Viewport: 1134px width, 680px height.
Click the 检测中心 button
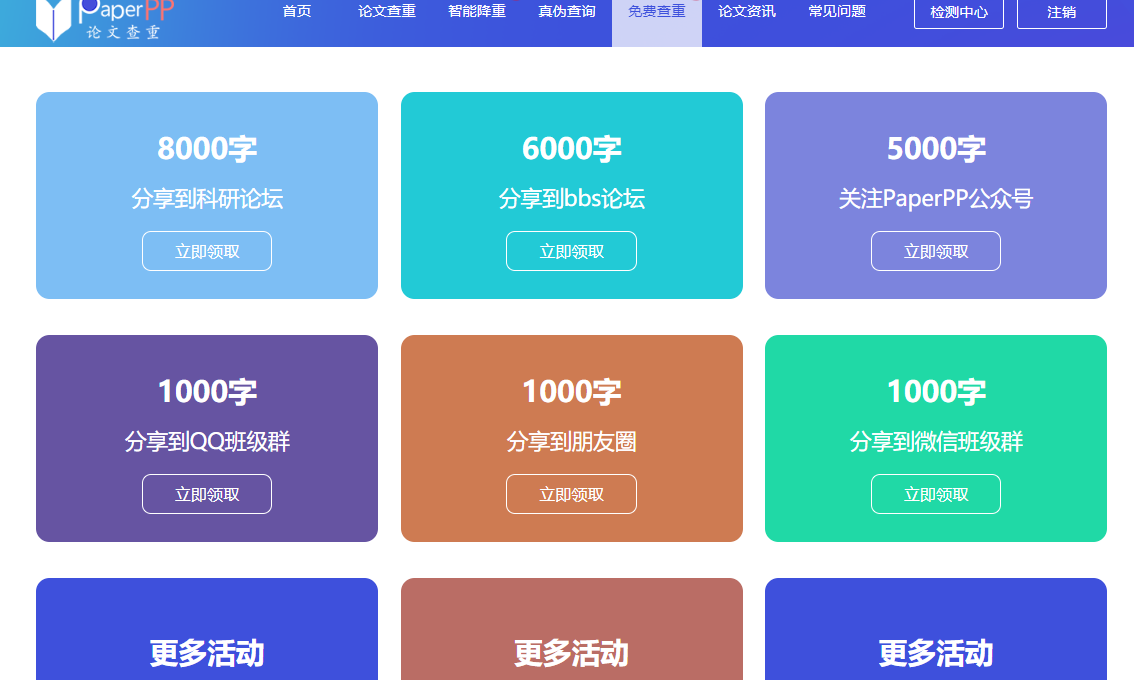pos(959,12)
